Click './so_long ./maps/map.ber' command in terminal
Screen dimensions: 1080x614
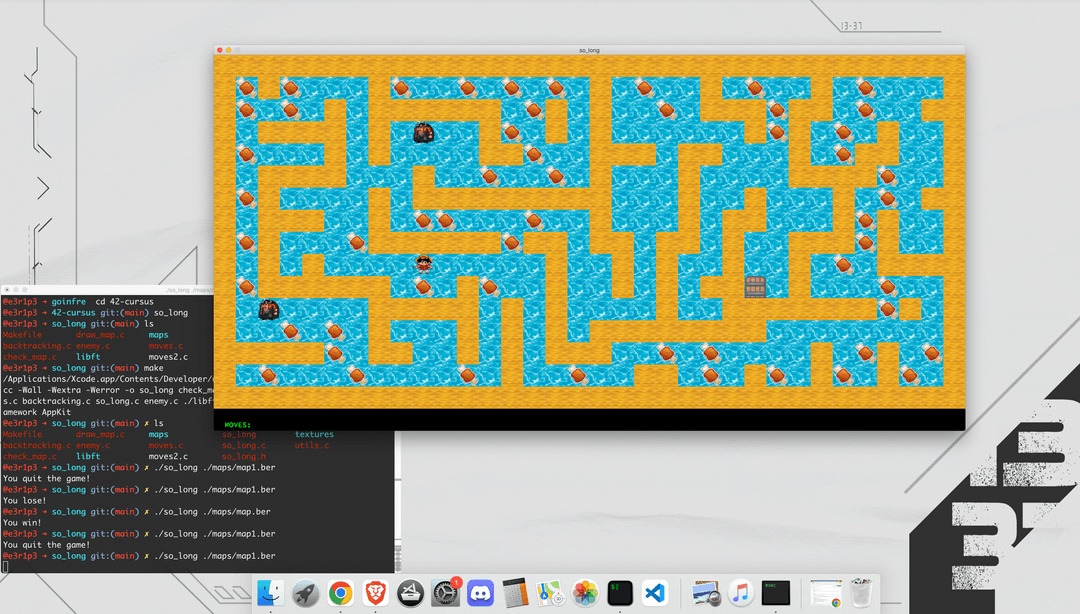pyautogui.click(x=212, y=511)
